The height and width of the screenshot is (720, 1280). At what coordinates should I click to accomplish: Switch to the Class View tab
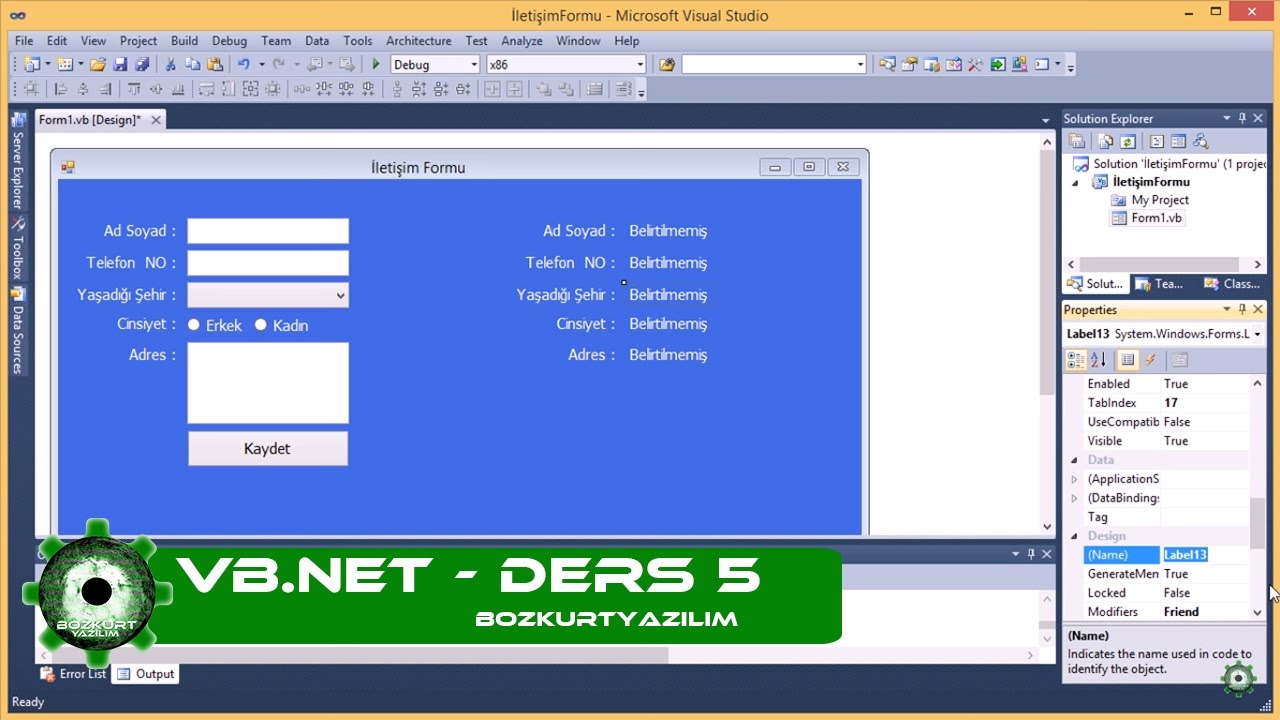(1232, 284)
